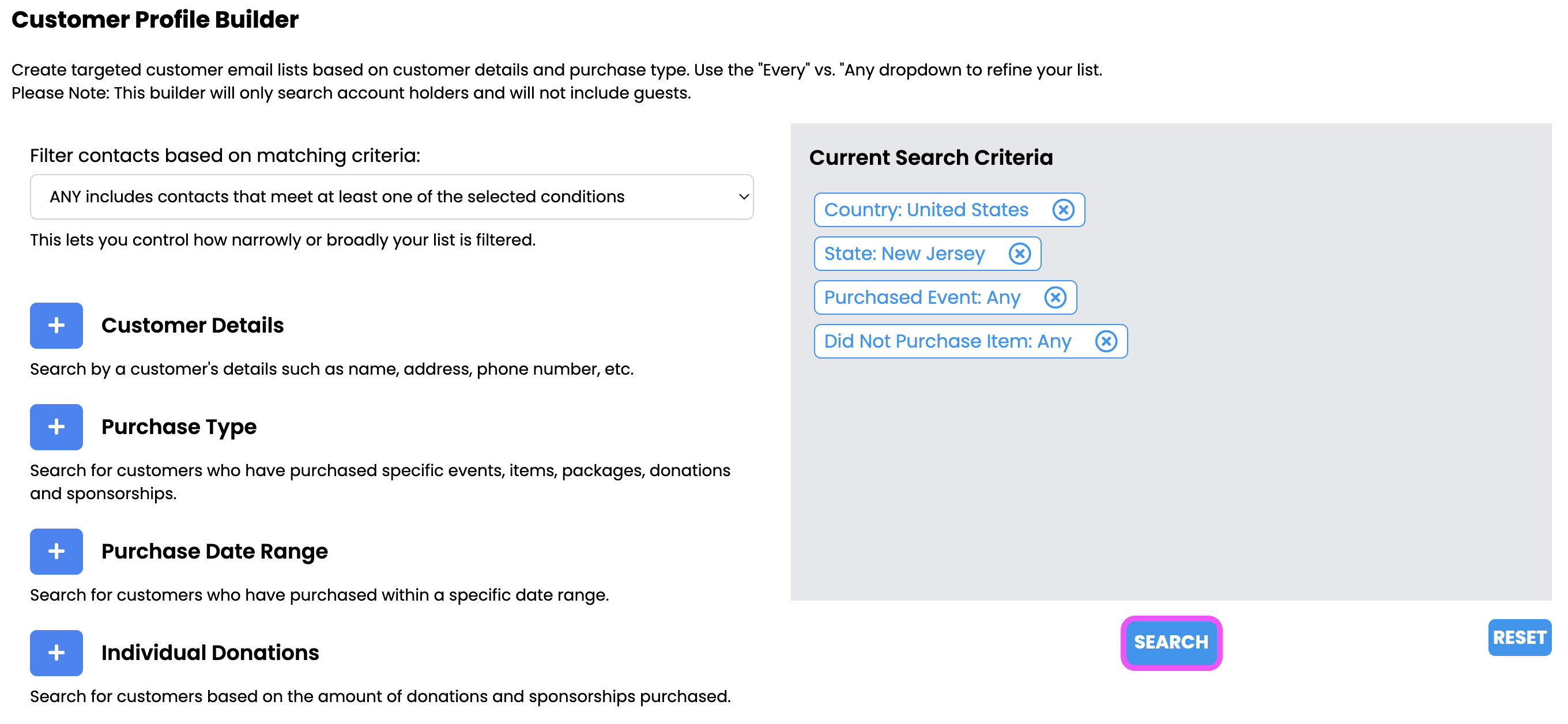Select the Did Not Purchase Item chip label
Screen dimensions: 1568x724
tap(947, 341)
